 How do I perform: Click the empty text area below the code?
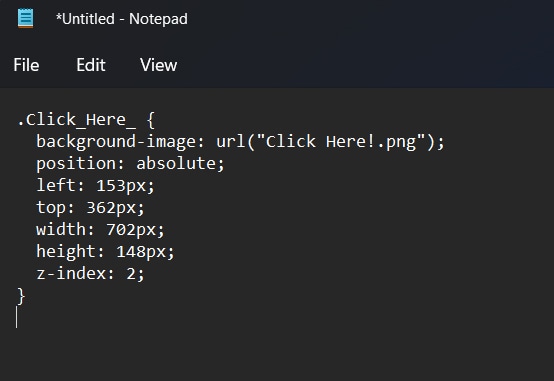pyautogui.click(x=277, y=350)
